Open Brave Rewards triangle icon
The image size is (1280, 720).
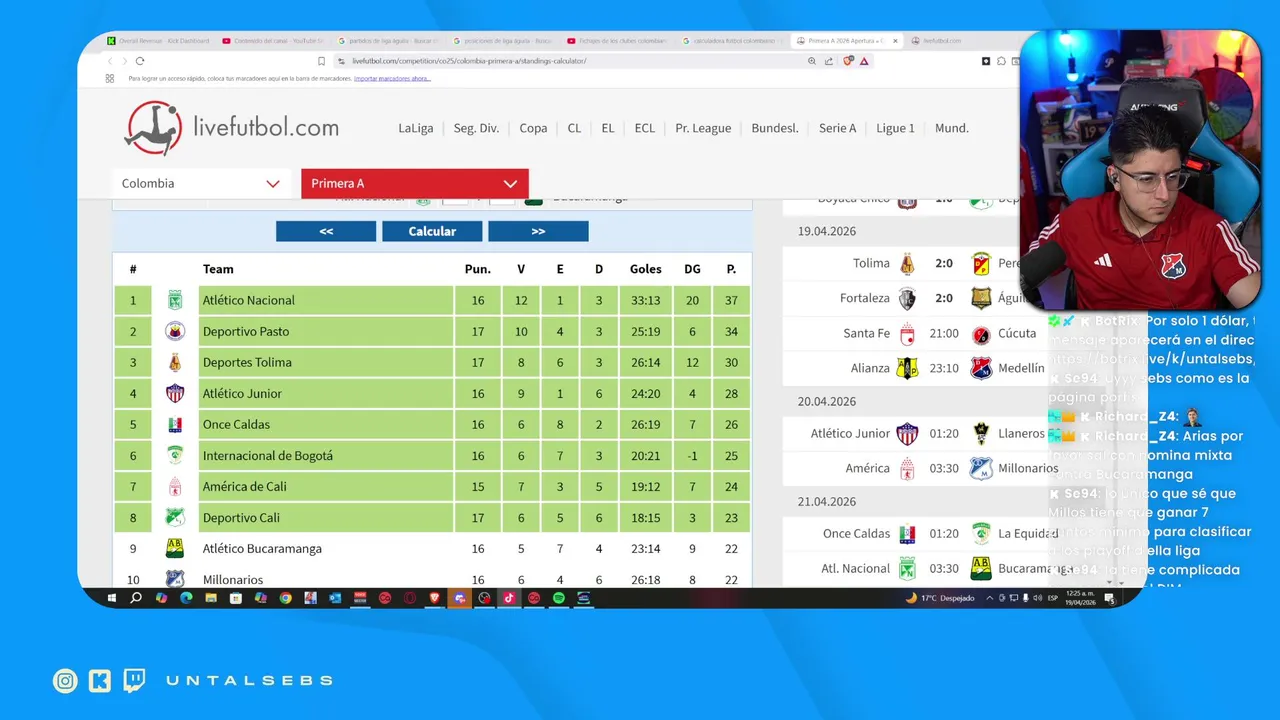point(864,61)
